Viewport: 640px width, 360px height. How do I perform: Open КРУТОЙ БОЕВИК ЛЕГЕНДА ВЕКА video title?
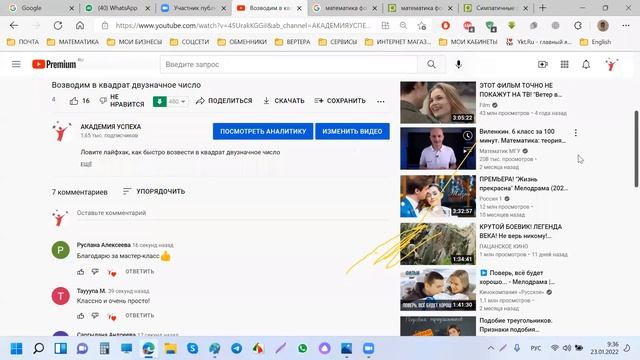(x=520, y=231)
